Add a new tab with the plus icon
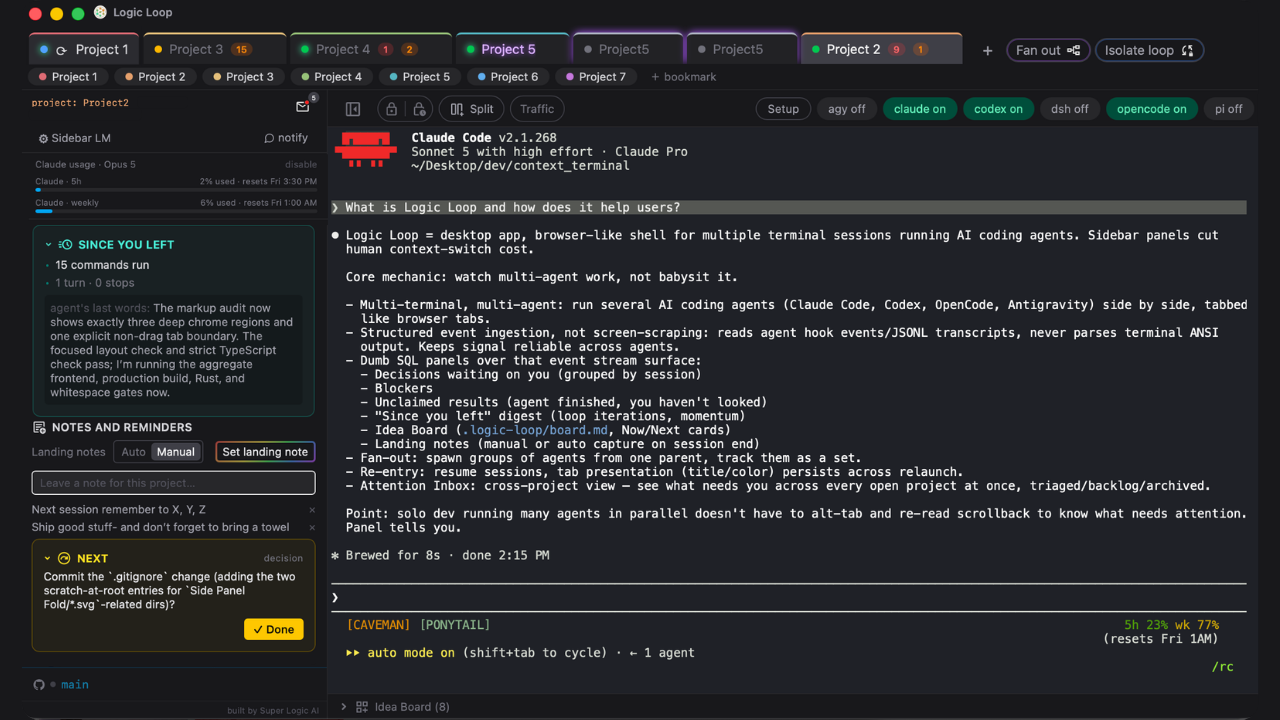 (x=987, y=50)
